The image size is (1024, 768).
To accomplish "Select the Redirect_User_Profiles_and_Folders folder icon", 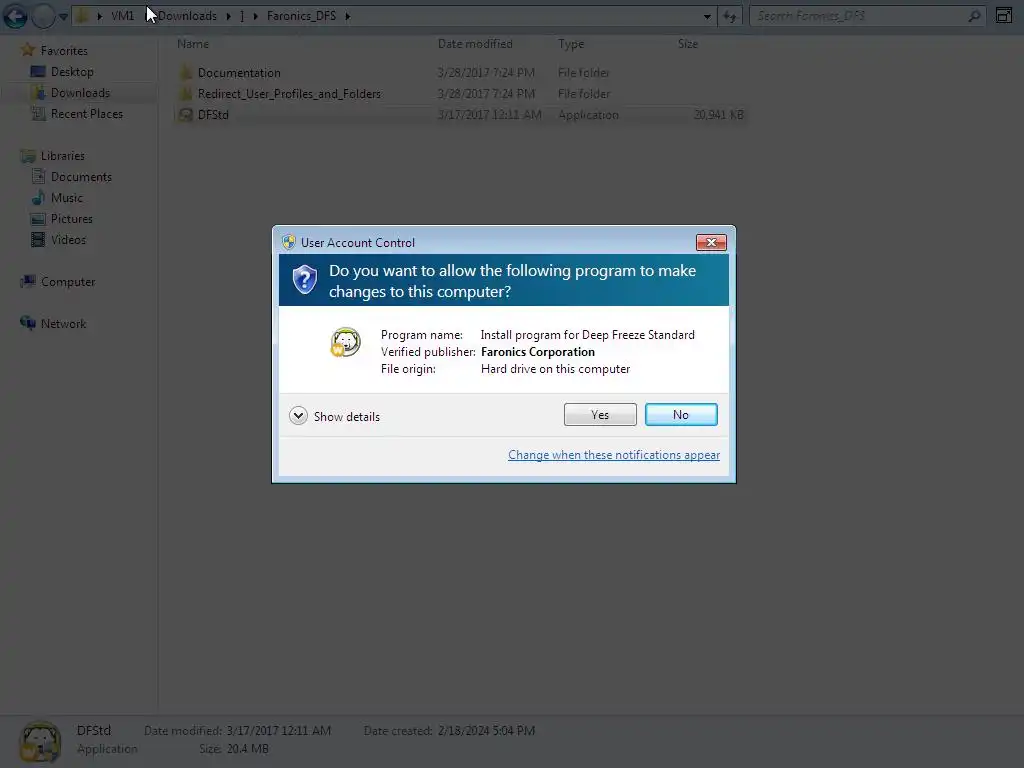I will (185, 93).
